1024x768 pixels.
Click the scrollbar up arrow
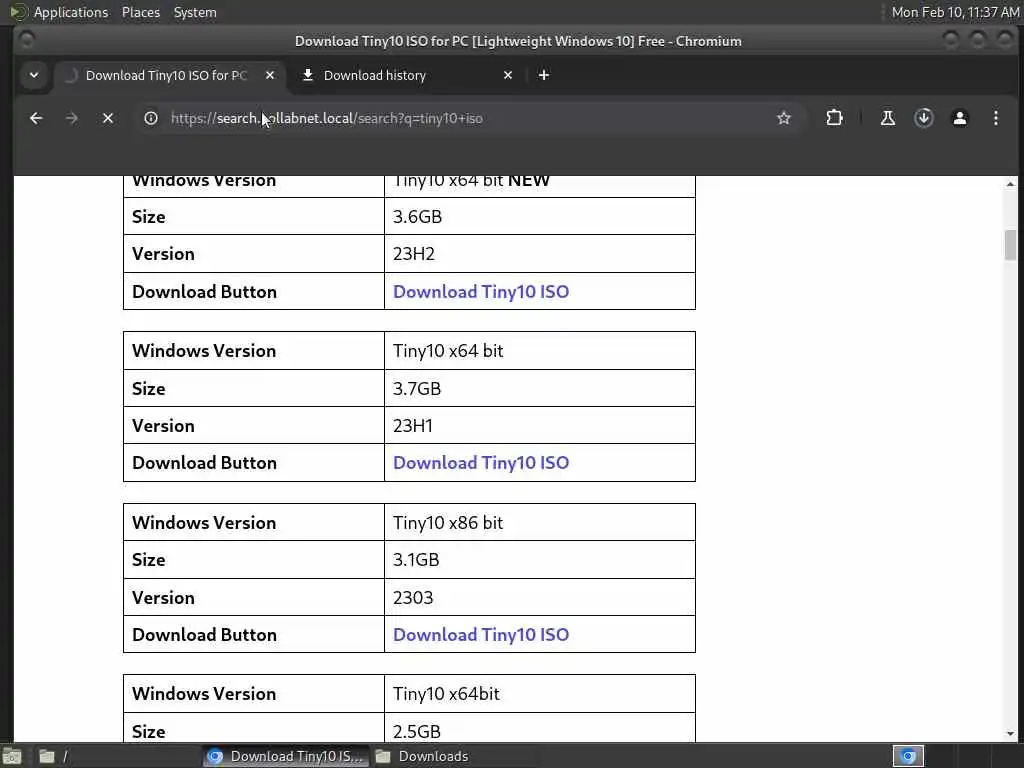(1010, 185)
